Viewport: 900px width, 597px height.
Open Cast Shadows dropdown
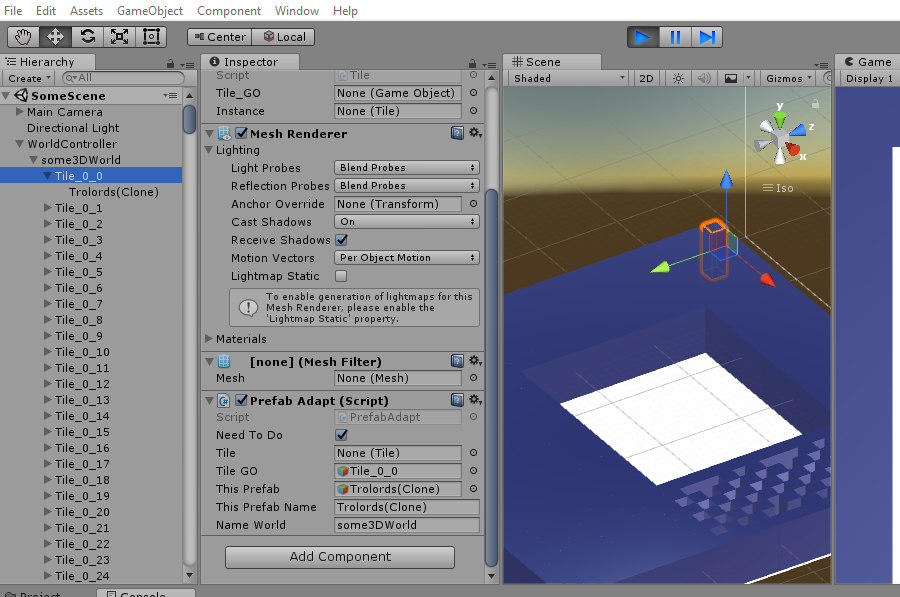[406, 222]
